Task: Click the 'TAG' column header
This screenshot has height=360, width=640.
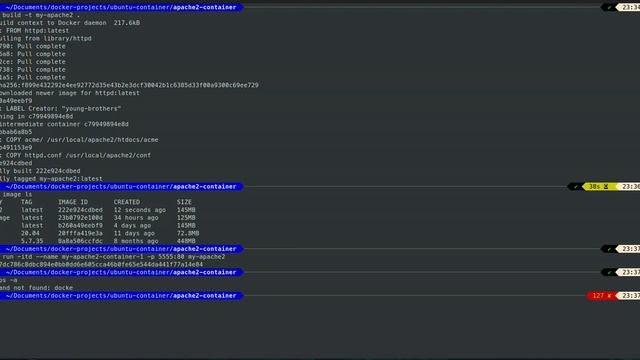Action: (x=27, y=202)
